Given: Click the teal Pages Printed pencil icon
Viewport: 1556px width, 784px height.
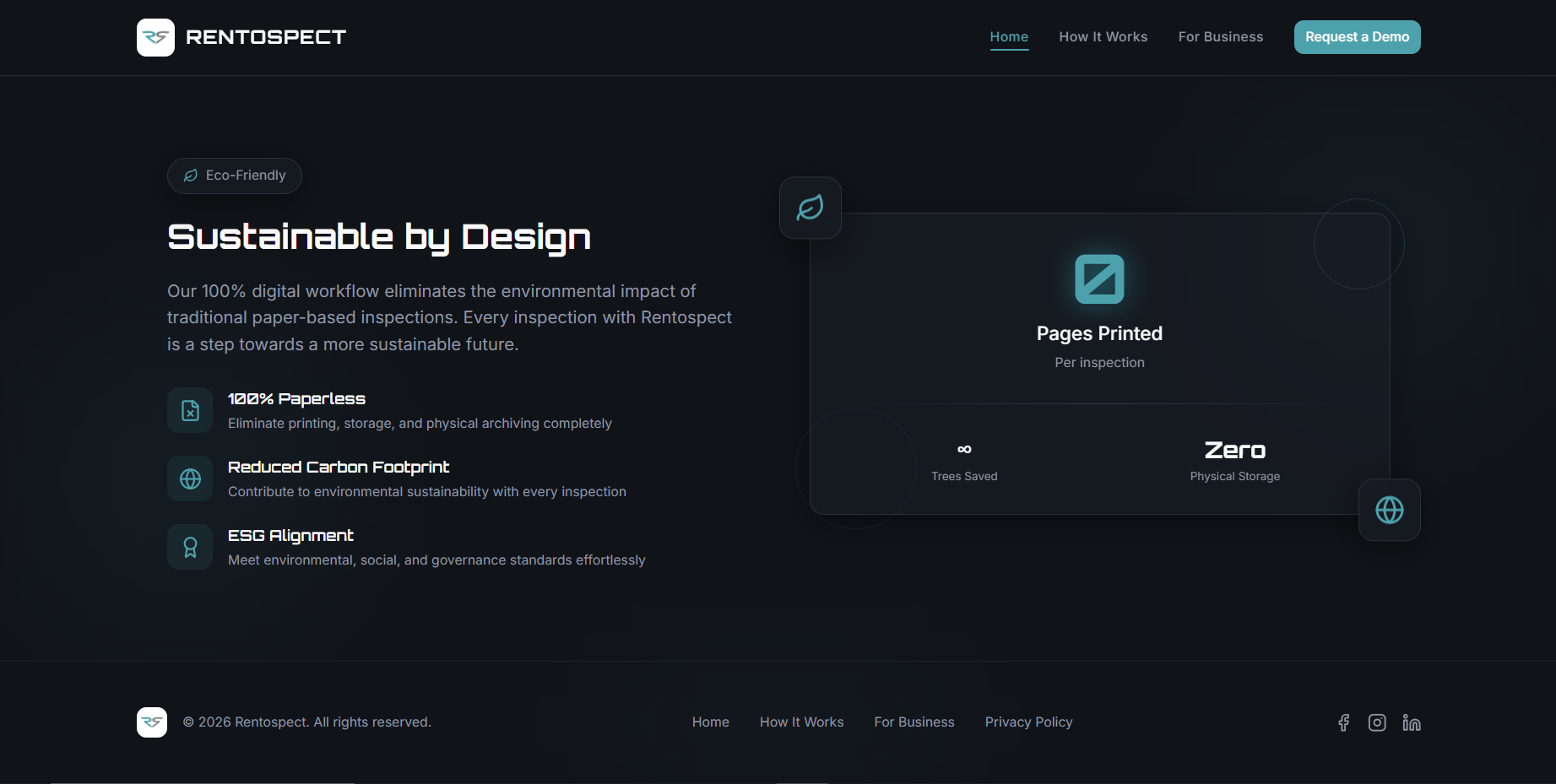Looking at the screenshot, I should pos(1099,278).
